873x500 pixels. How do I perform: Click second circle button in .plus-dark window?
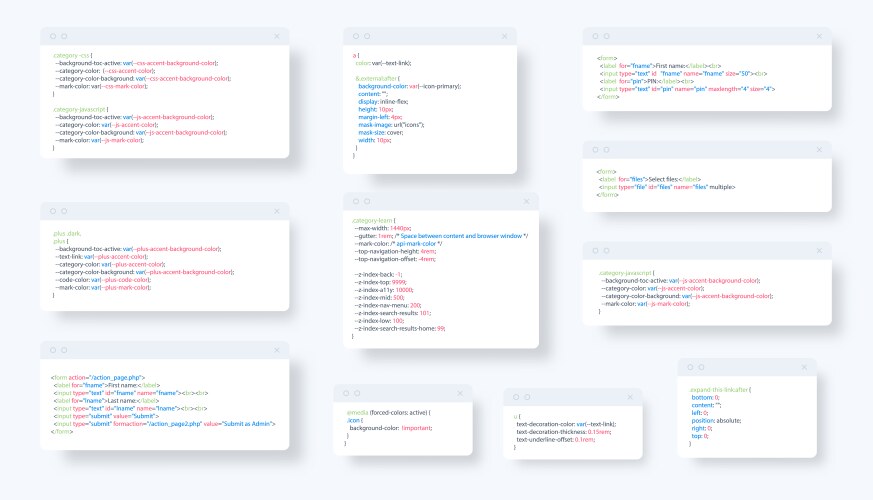click(x=65, y=210)
